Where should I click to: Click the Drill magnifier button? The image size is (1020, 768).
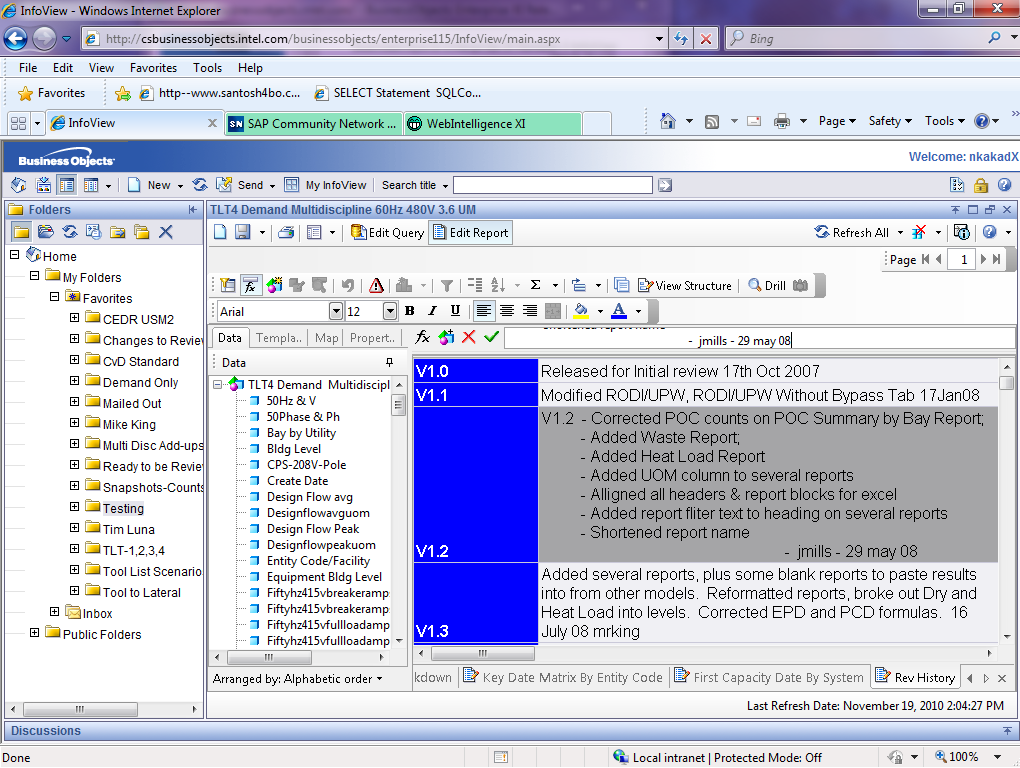(767, 285)
